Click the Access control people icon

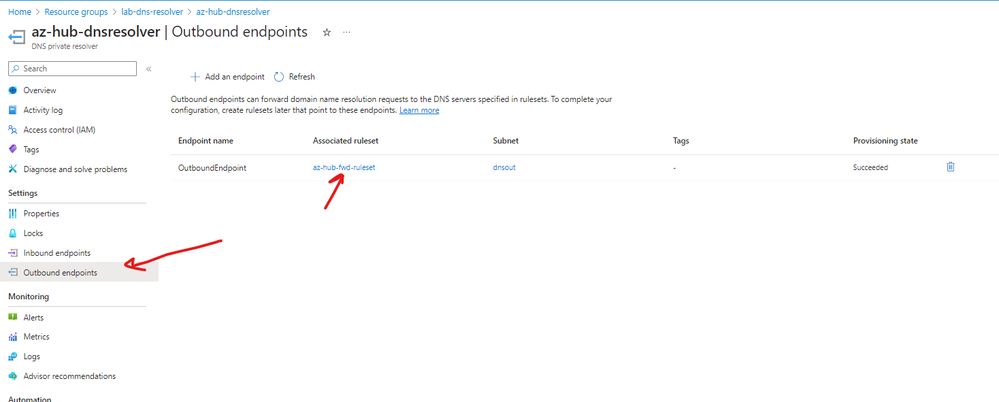point(13,130)
